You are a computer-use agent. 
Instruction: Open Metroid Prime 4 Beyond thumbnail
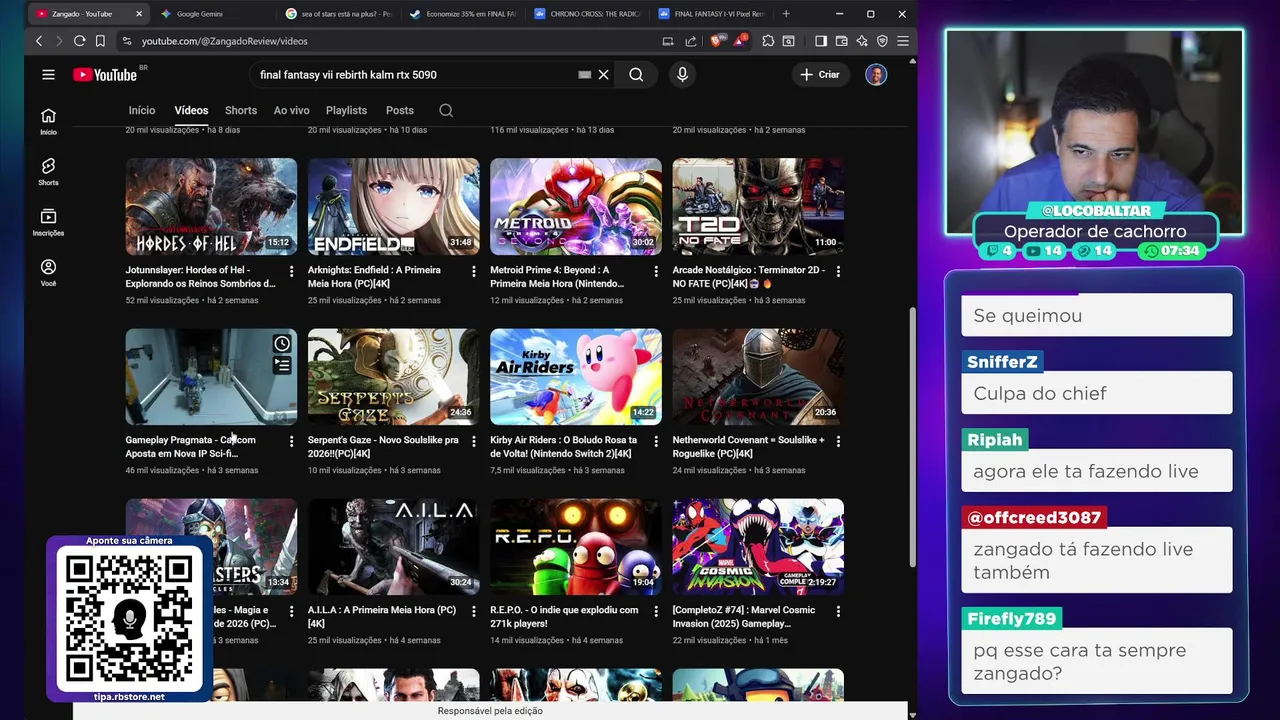coord(576,206)
